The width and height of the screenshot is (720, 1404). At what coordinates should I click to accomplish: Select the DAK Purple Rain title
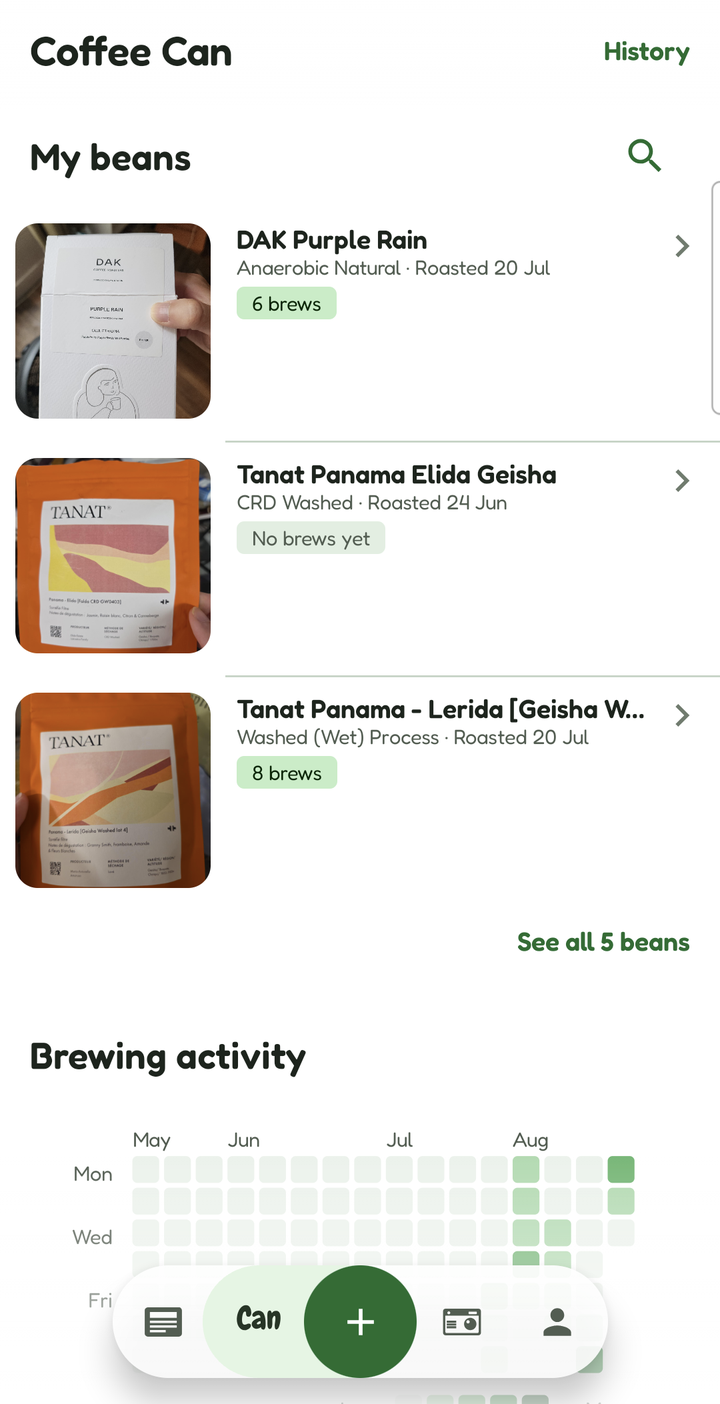(332, 240)
